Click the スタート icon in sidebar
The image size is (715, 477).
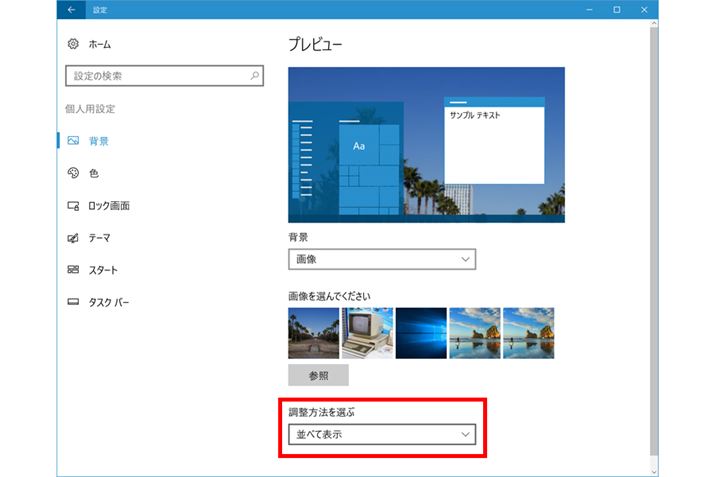click(x=73, y=270)
